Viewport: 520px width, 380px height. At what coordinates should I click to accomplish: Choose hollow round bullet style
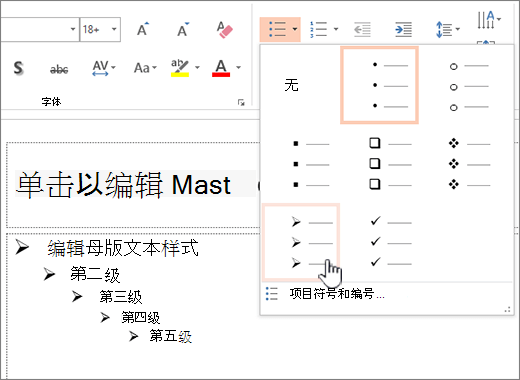468,87
